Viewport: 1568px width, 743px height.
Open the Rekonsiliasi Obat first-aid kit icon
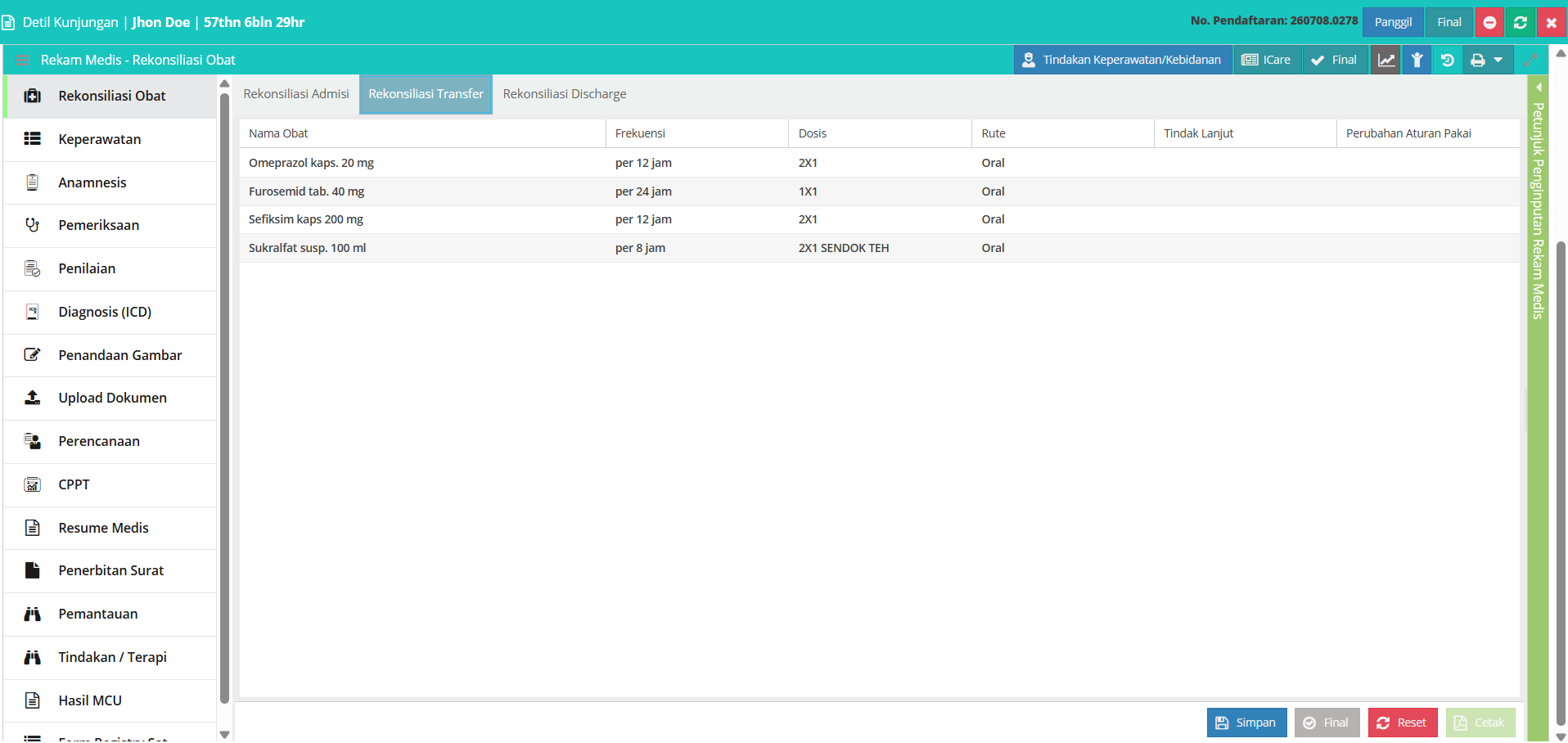click(x=33, y=96)
